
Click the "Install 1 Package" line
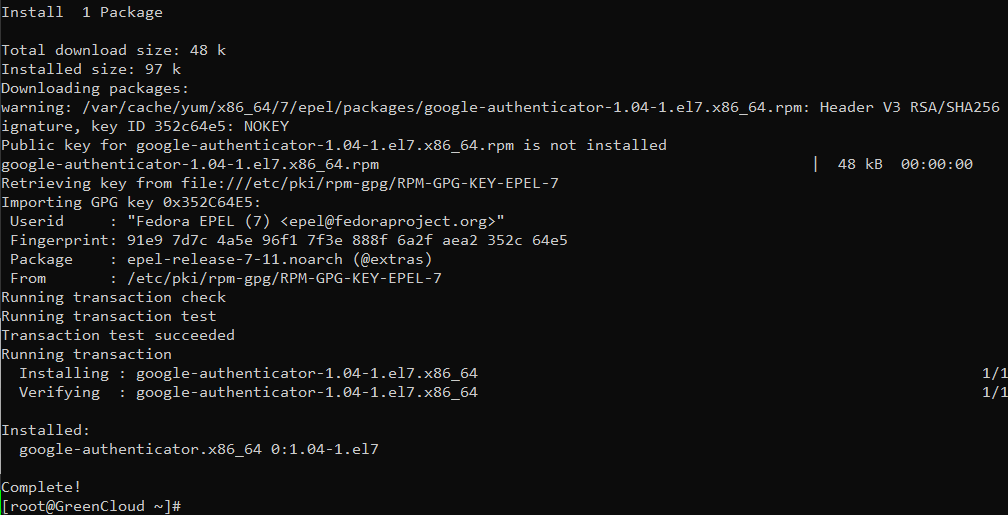tap(82, 12)
